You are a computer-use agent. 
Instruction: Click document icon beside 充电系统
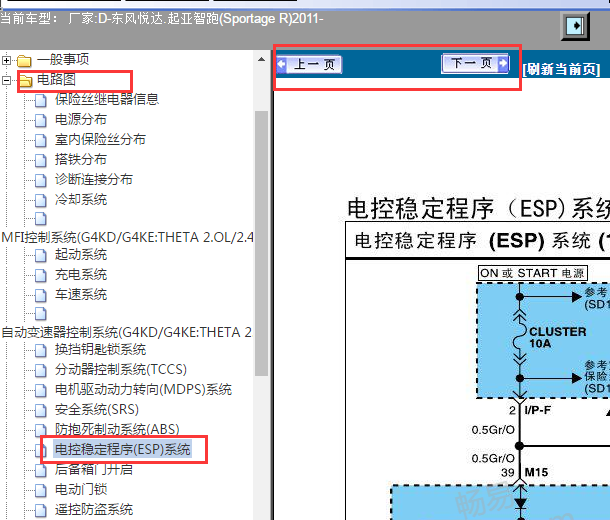tap(40, 275)
